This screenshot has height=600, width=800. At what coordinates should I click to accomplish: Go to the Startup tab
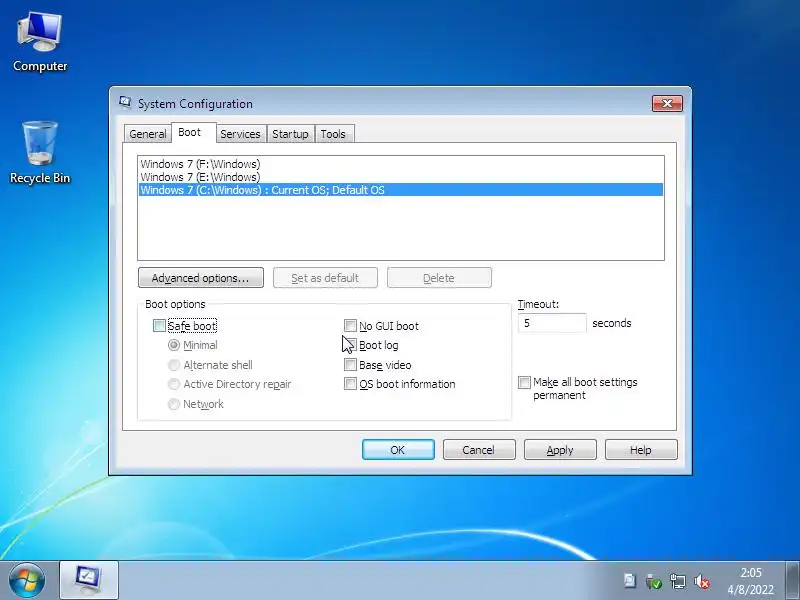coord(290,134)
